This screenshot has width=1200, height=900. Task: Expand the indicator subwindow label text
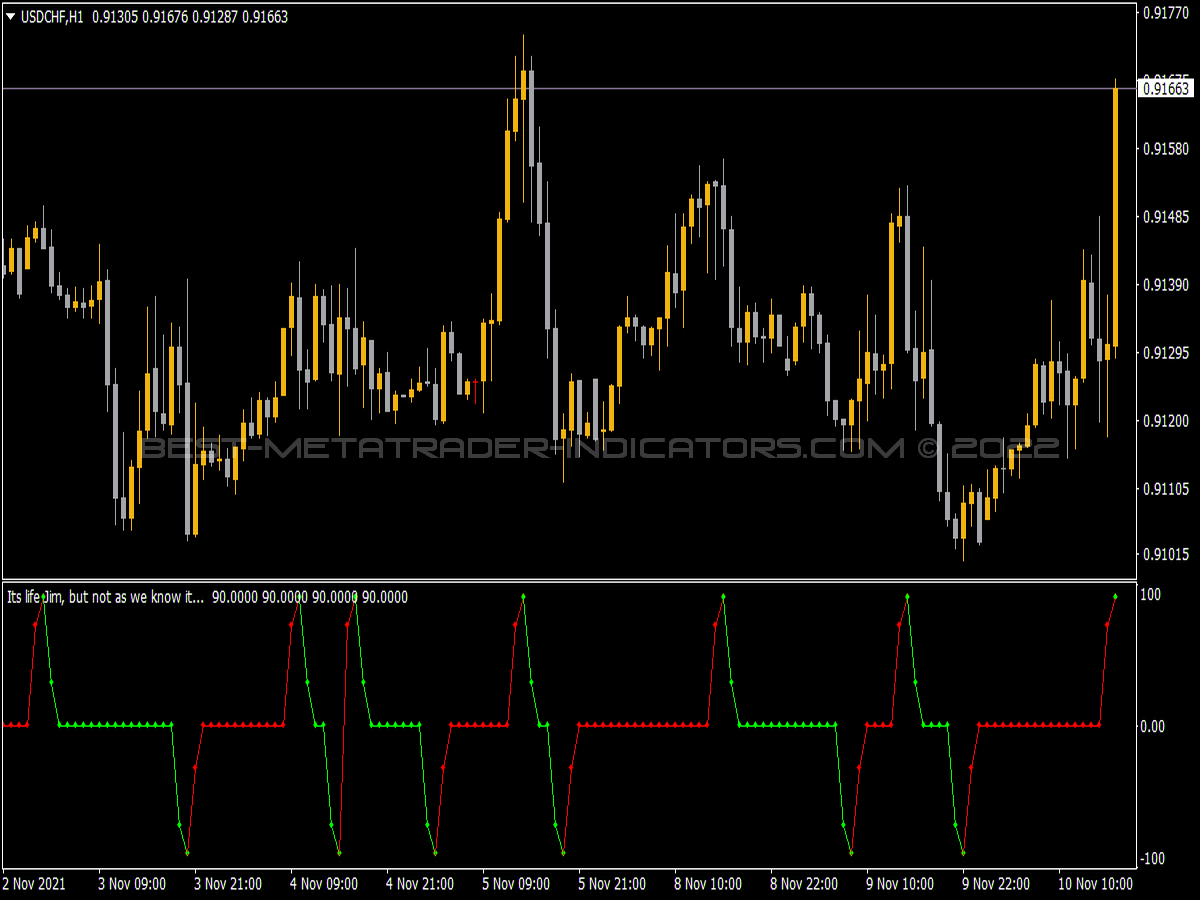point(100,597)
